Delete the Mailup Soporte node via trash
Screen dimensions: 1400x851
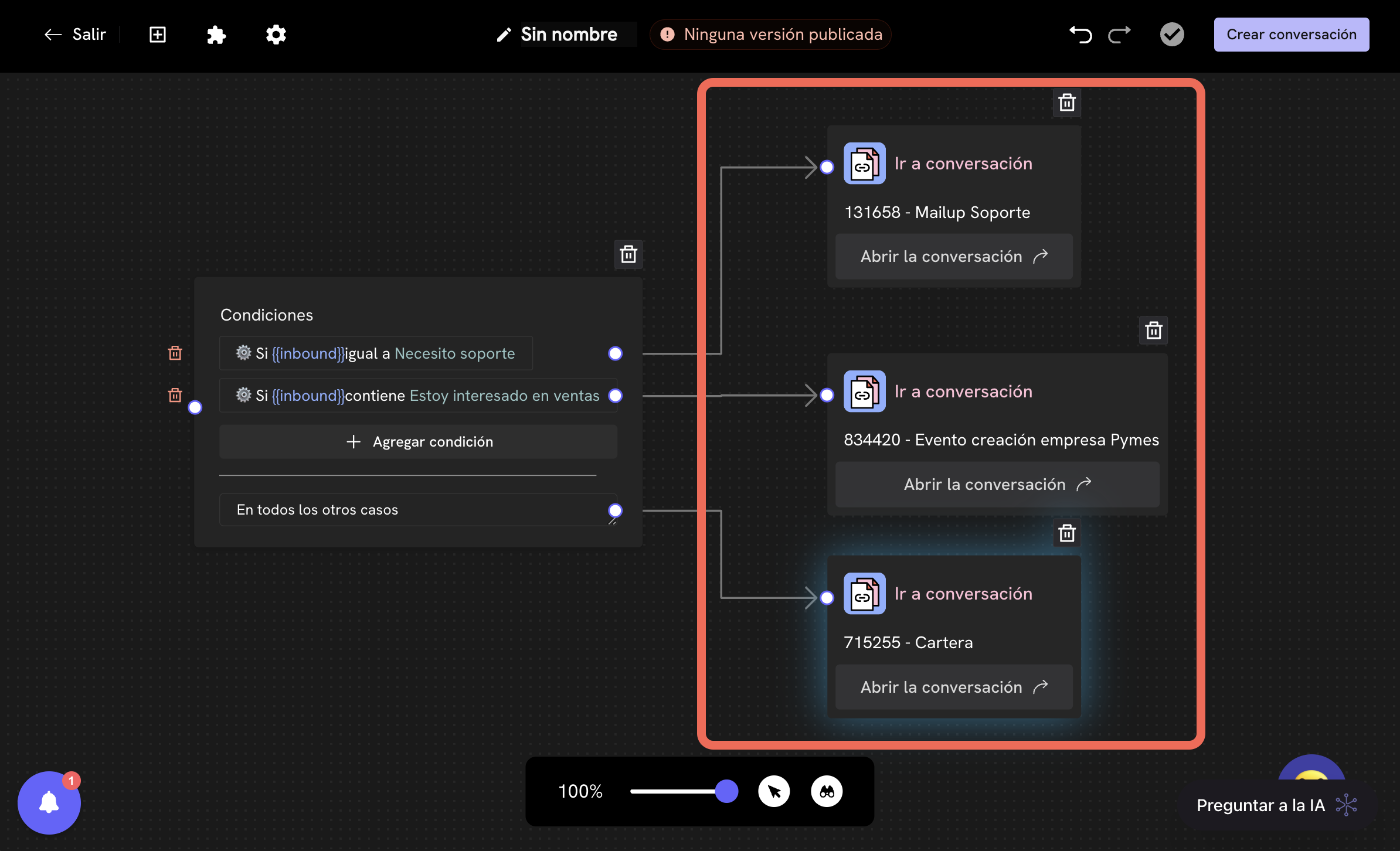pyautogui.click(x=1067, y=103)
